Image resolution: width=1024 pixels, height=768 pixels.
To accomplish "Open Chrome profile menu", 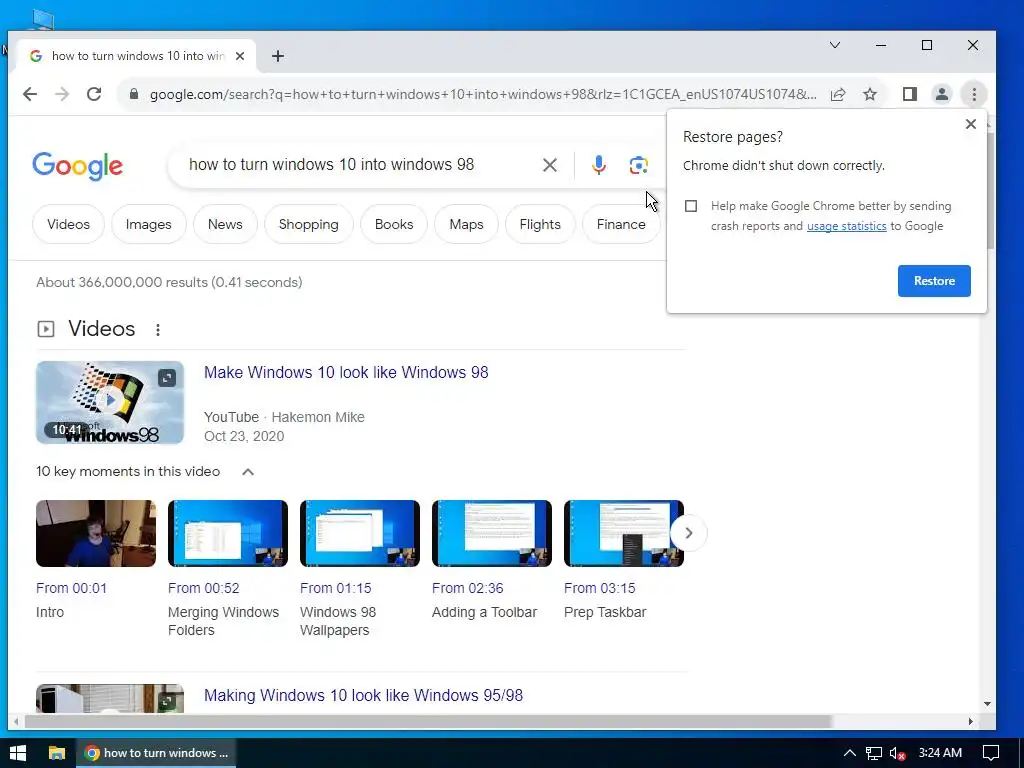I will (x=942, y=94).
